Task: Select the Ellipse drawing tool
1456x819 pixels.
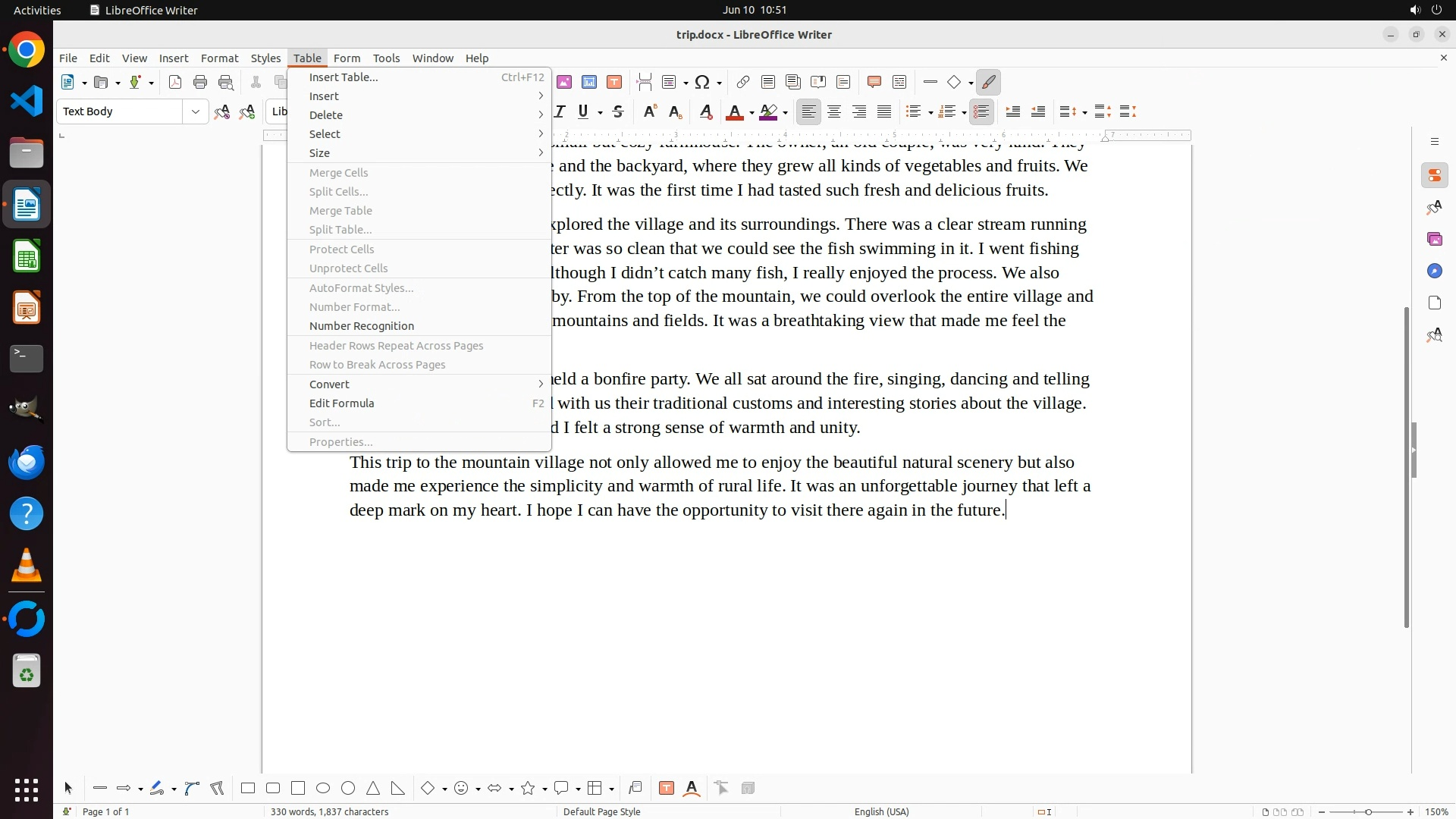Action: coord(323,788)
